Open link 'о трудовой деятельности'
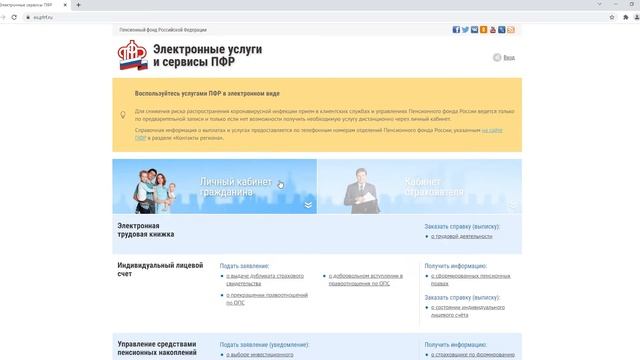The image size is (640, 360). click(461, 236)
